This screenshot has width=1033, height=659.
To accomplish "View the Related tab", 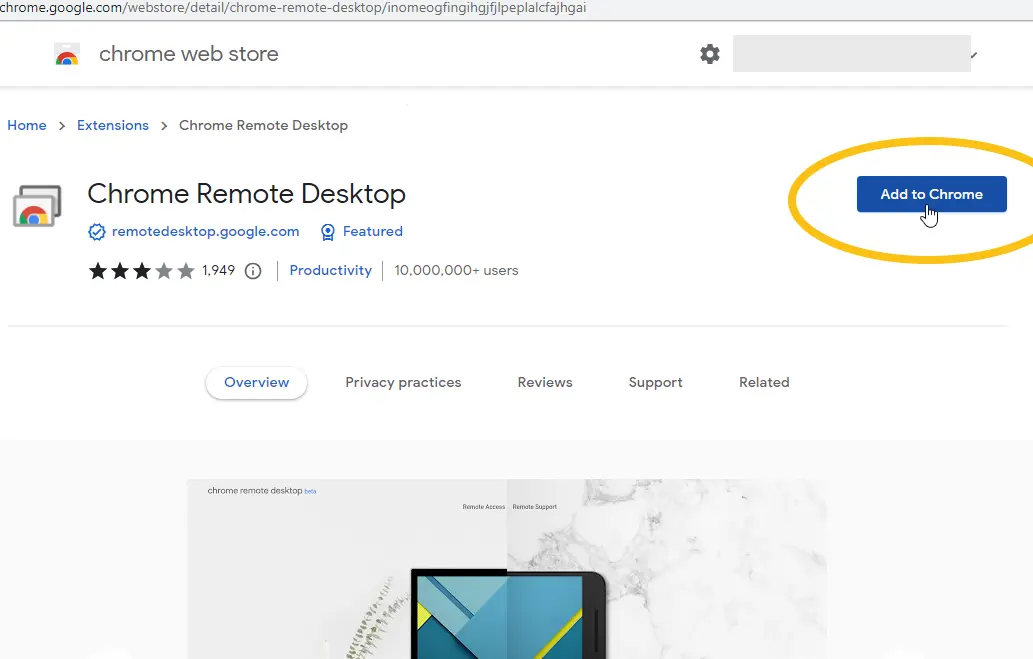I will (764, 383).
